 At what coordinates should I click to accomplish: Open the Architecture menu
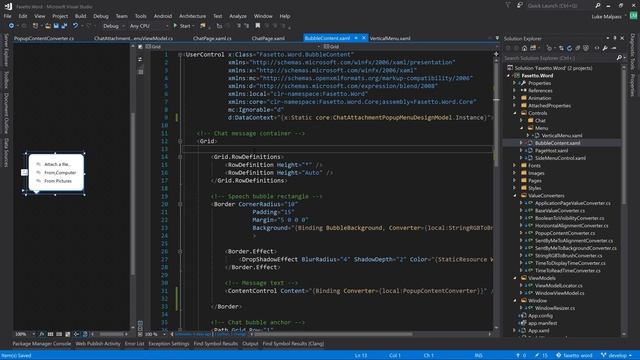[x=192, y=16]
